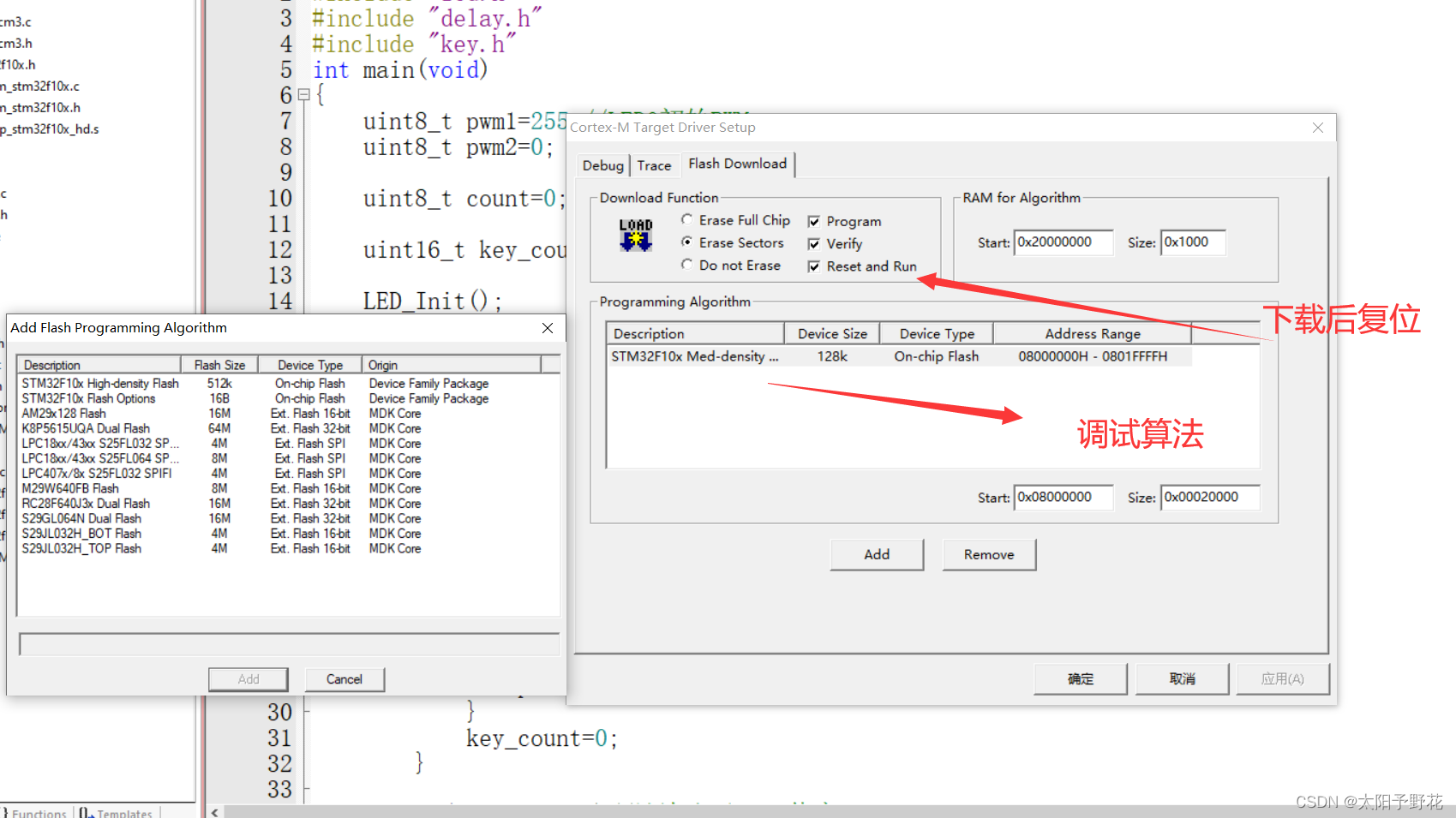Click the 取消 cancel button

1183,678
